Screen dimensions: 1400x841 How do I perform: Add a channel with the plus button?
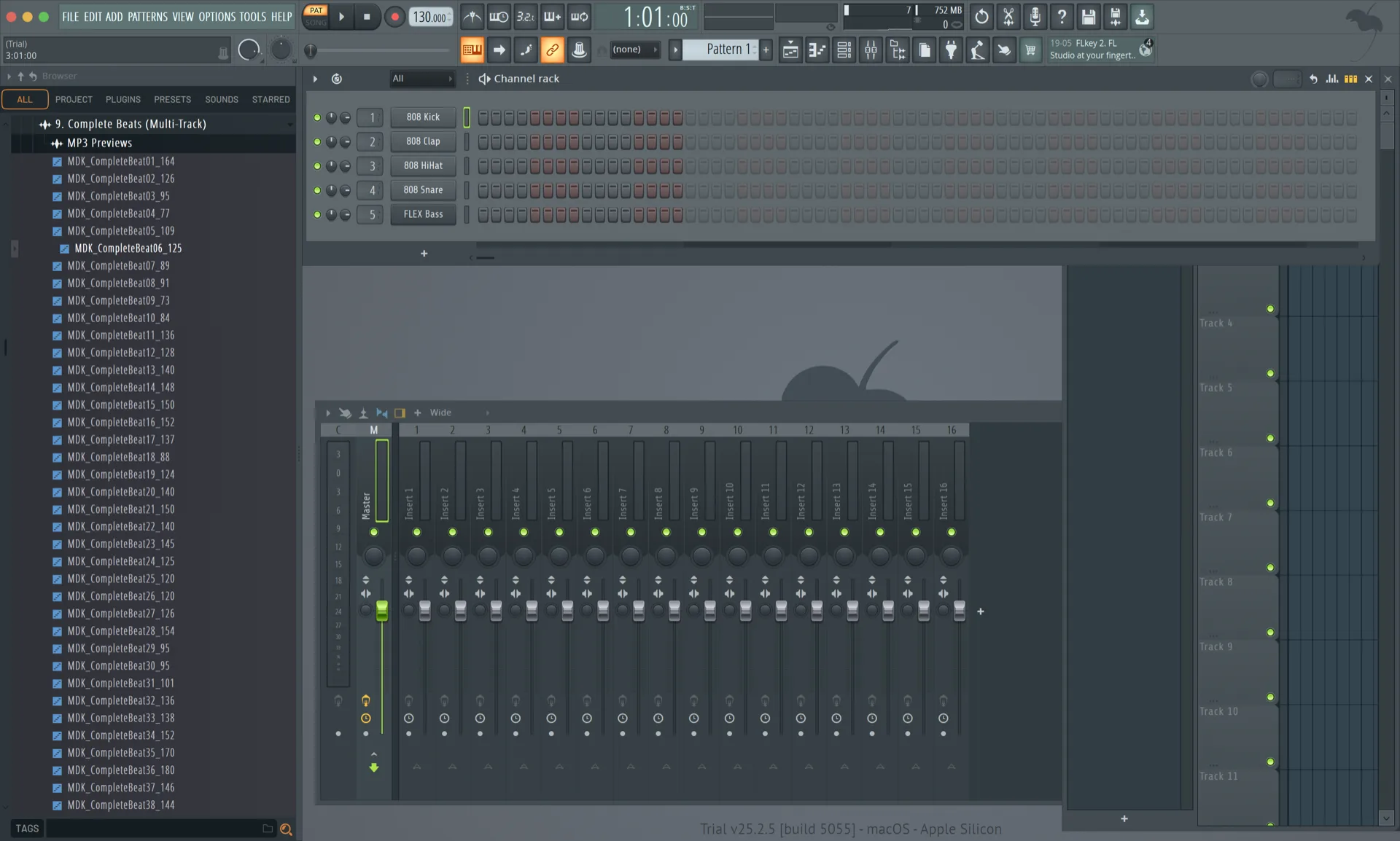pos(424,254)
